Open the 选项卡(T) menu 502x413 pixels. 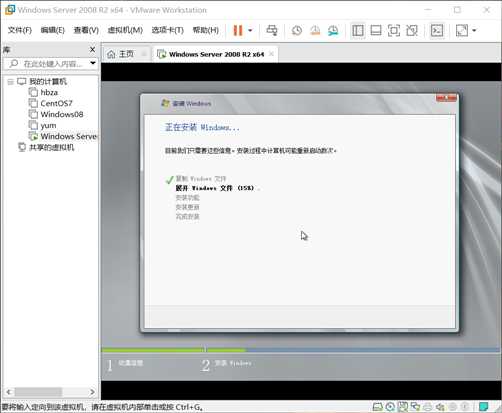[x=167, y=30]
